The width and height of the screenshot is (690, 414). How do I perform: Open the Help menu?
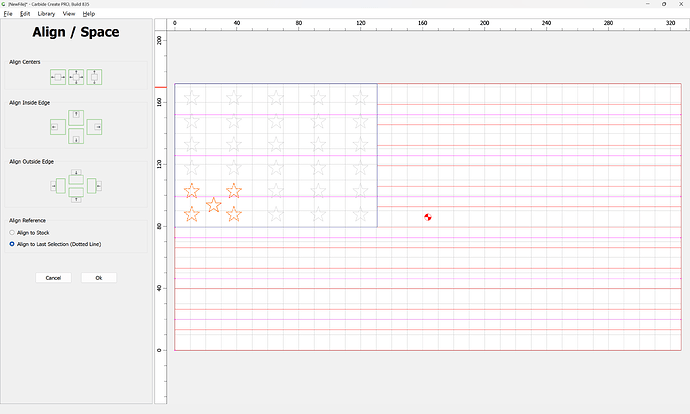coord(89,14)
